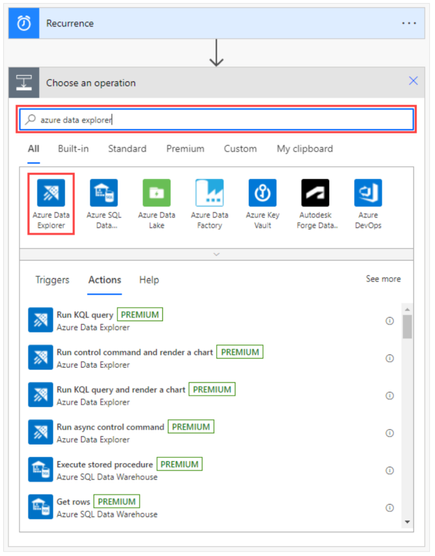Switch to the Built-in tab
Image resolution: width=435 pixels, height=556 pixels.
tap(73, 149)
